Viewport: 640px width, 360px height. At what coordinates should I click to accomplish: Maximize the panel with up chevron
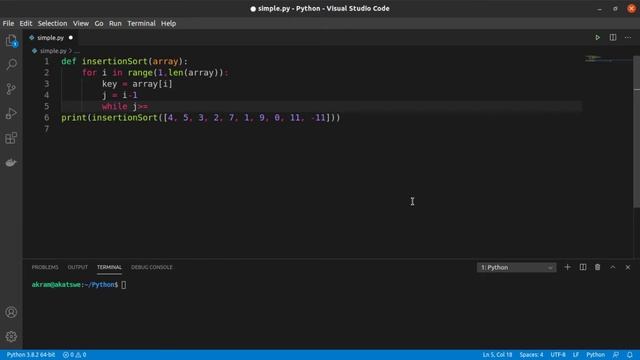point(613,267)
